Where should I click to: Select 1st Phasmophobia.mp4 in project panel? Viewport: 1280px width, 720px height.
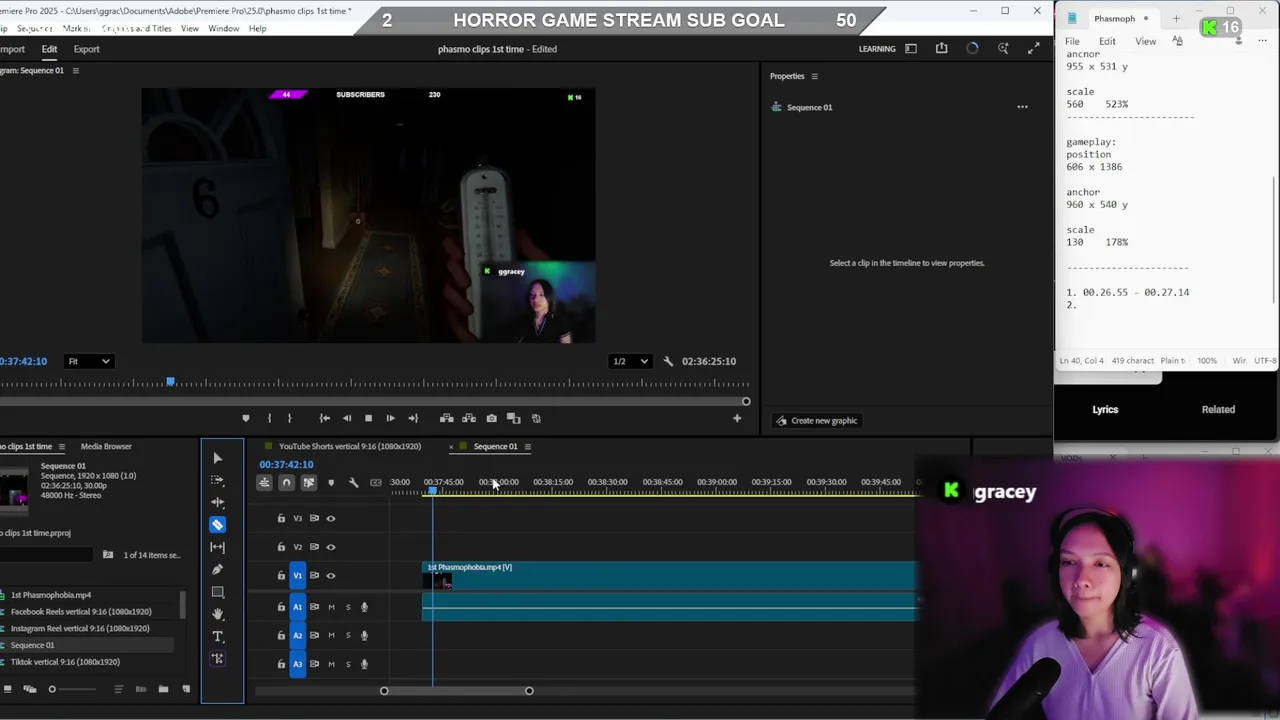[51, 595]
